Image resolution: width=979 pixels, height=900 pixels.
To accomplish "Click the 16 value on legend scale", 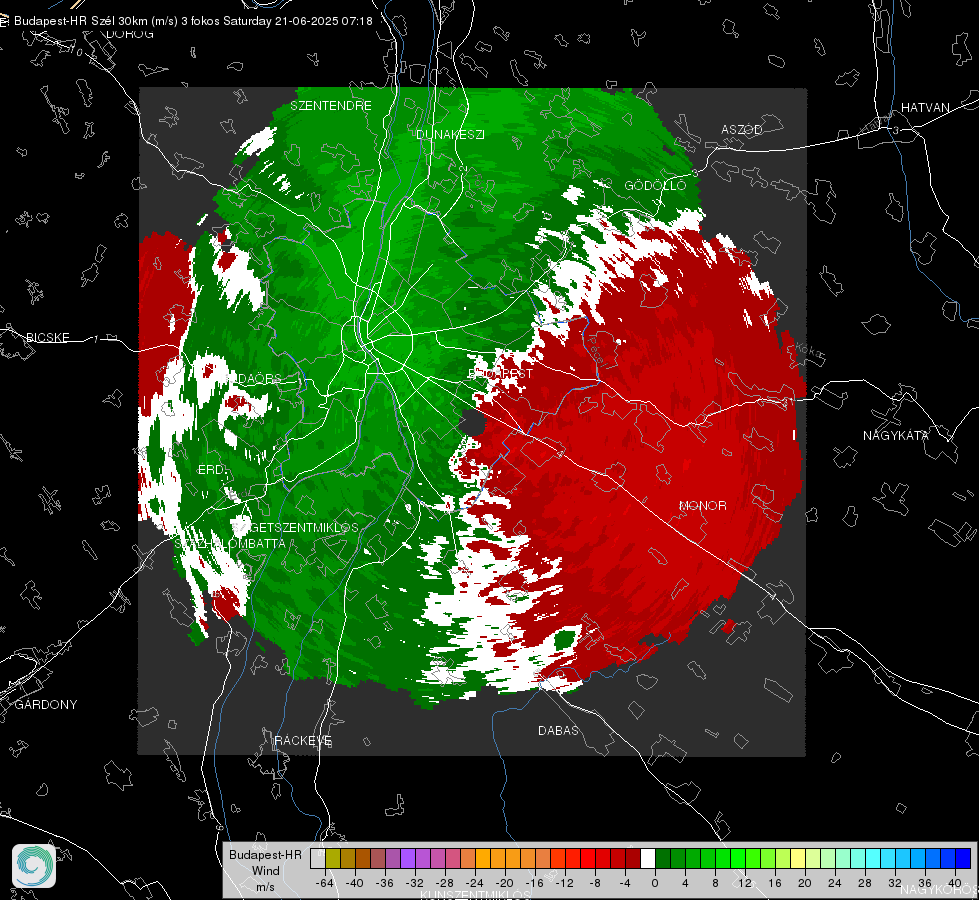I will click(775, 883).
